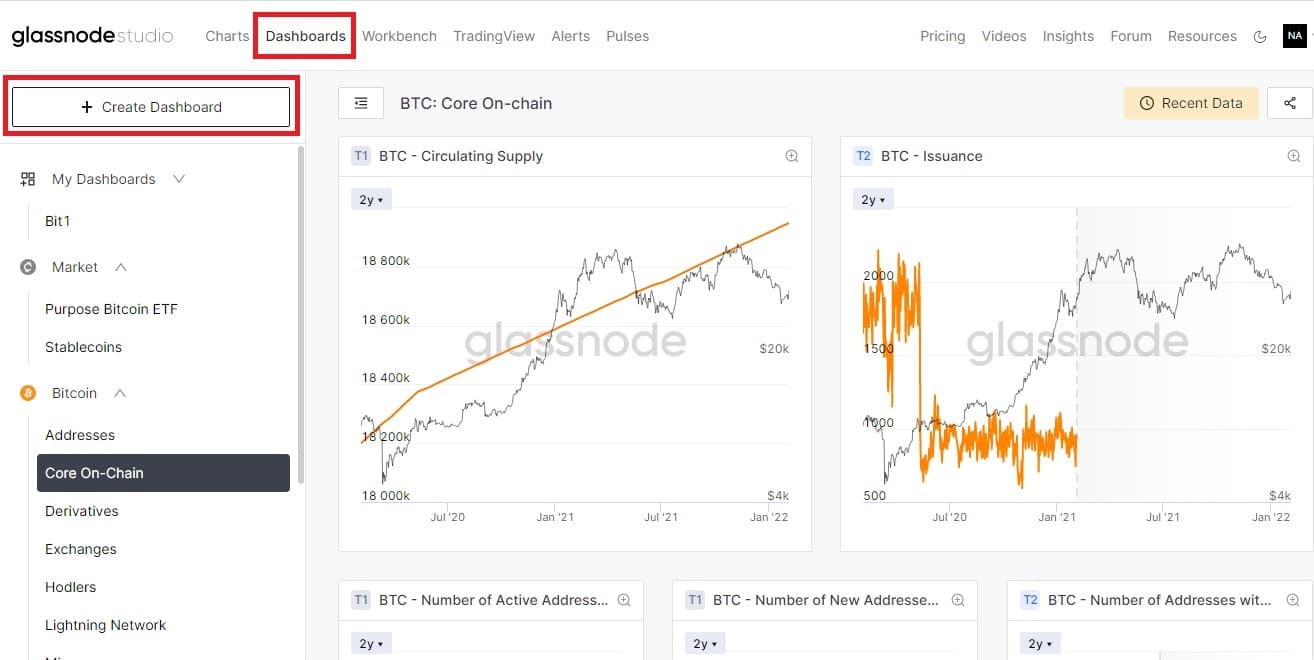Open the Bit1 dashboard
Image resolution: width=1314 pixels, height=660 pixels.
tap(58, 221)
